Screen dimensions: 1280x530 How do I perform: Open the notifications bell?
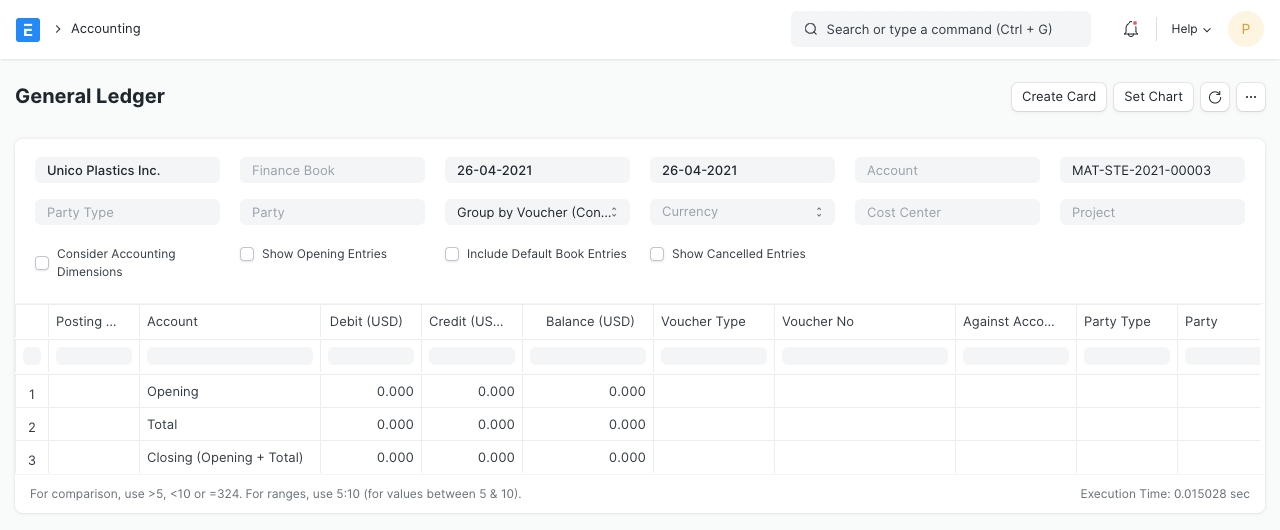tap(1131, 29)
